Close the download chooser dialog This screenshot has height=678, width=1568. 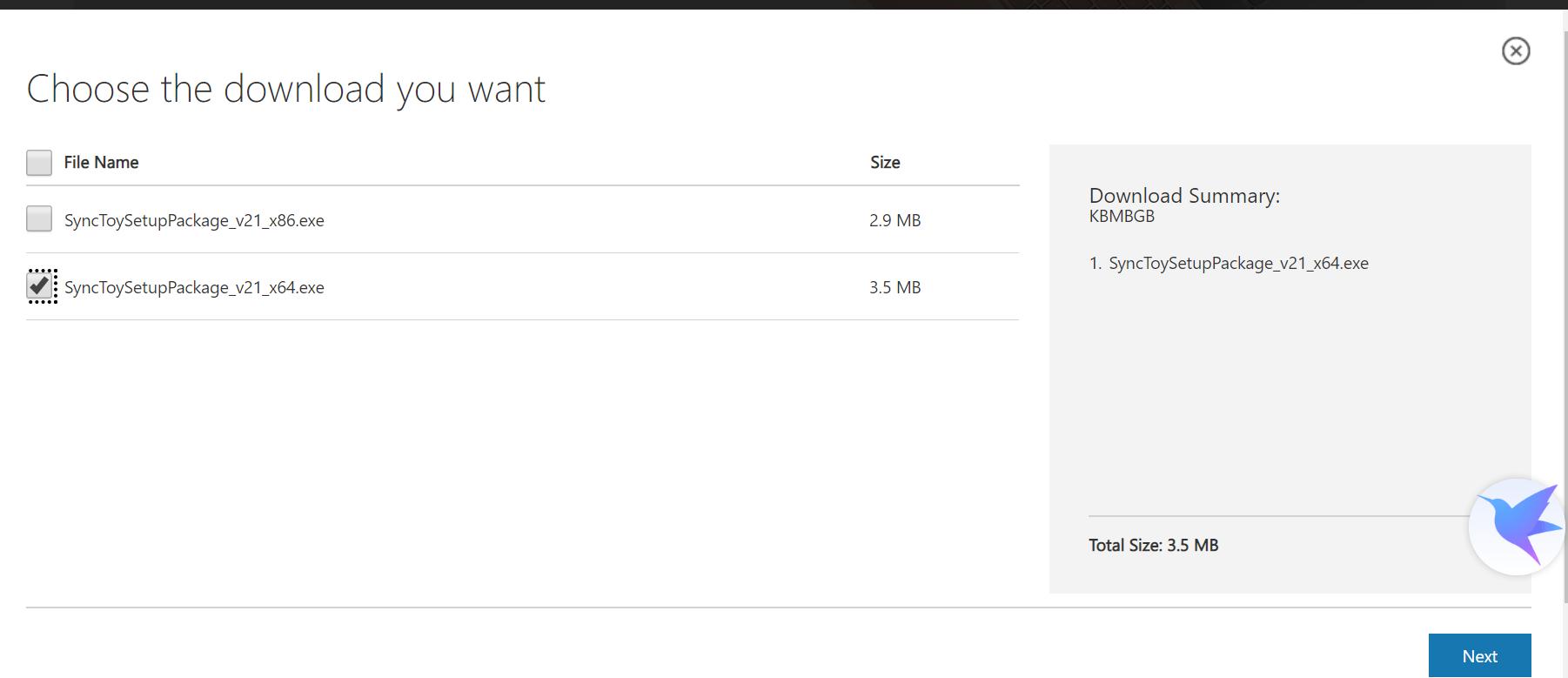tap(1515, 51)
